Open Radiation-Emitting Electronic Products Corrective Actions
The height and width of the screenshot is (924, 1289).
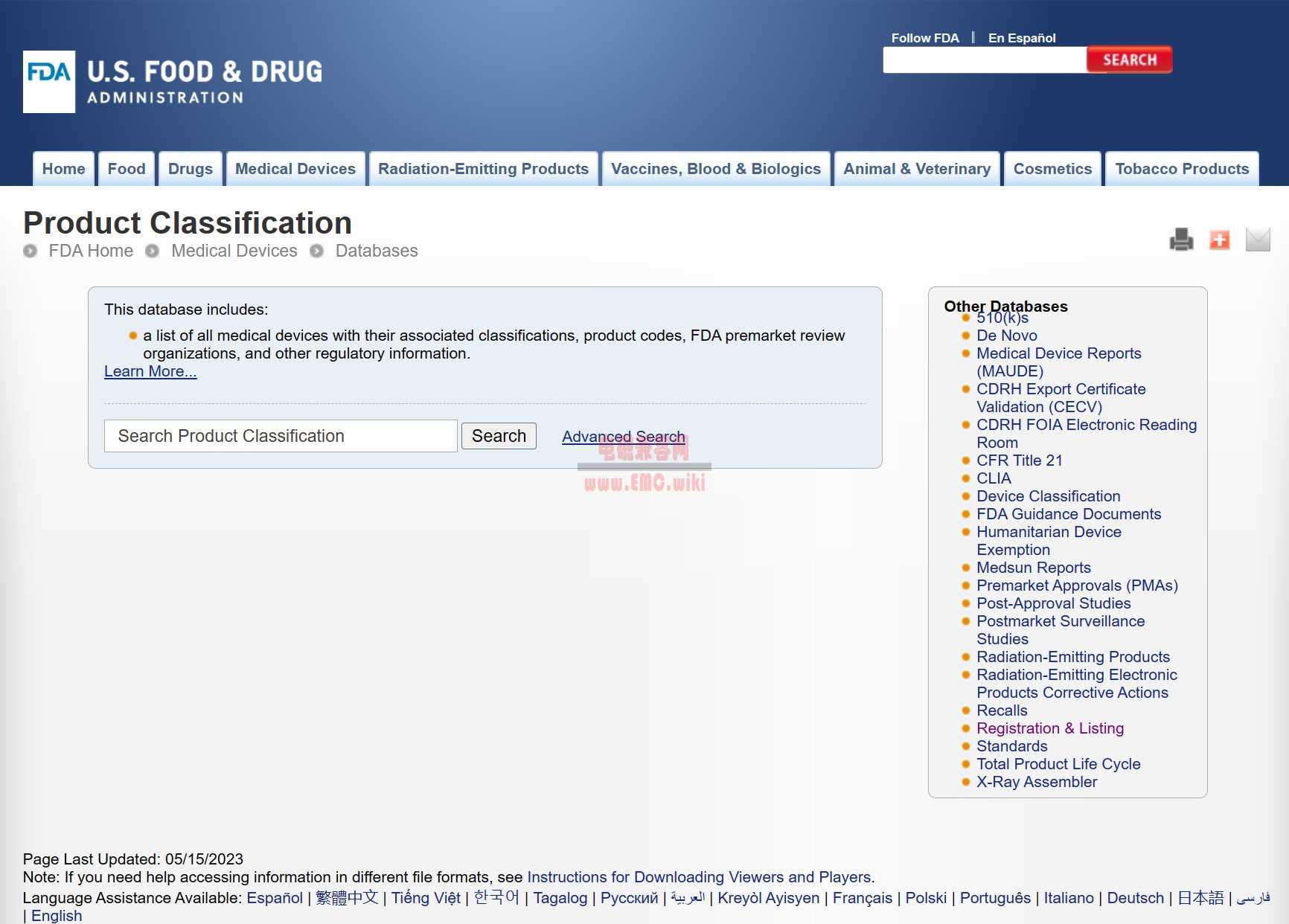pyautogui.click(x=1077, y=684)
